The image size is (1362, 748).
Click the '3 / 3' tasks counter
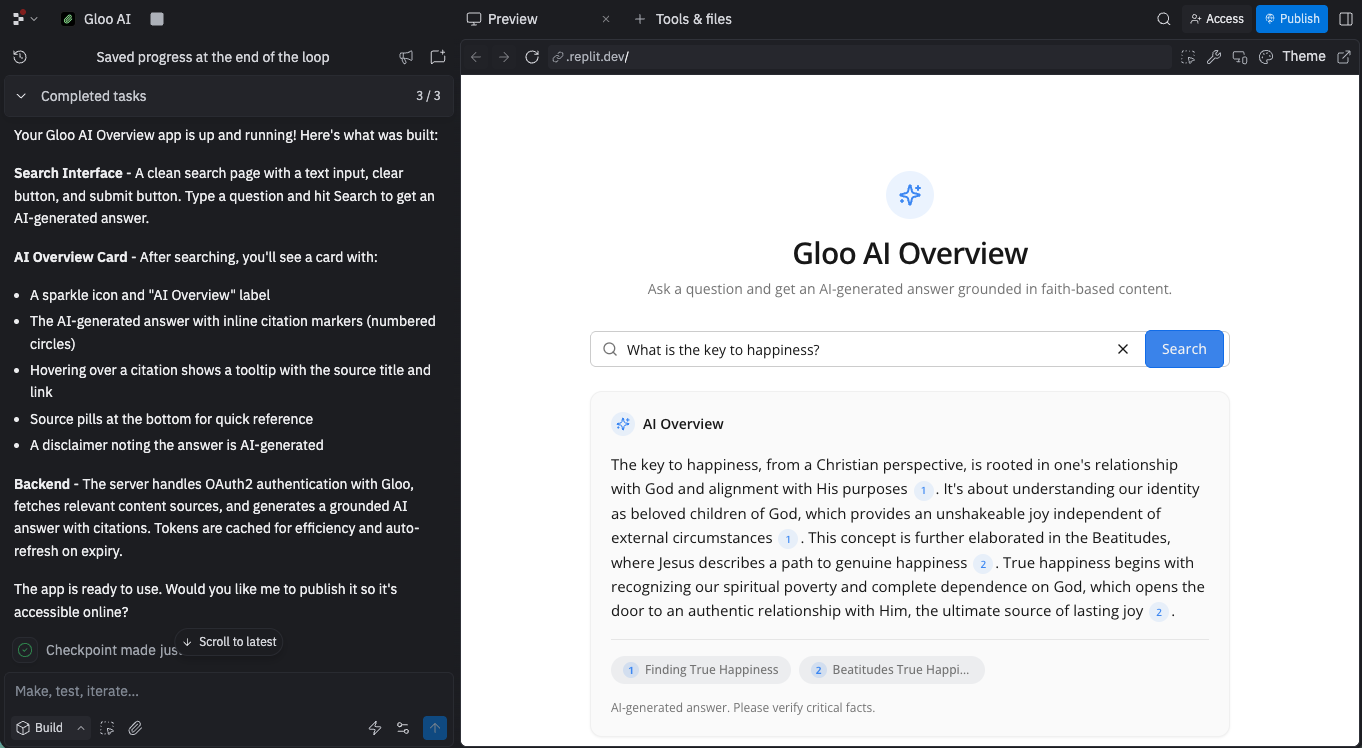[x=428, y=96]
